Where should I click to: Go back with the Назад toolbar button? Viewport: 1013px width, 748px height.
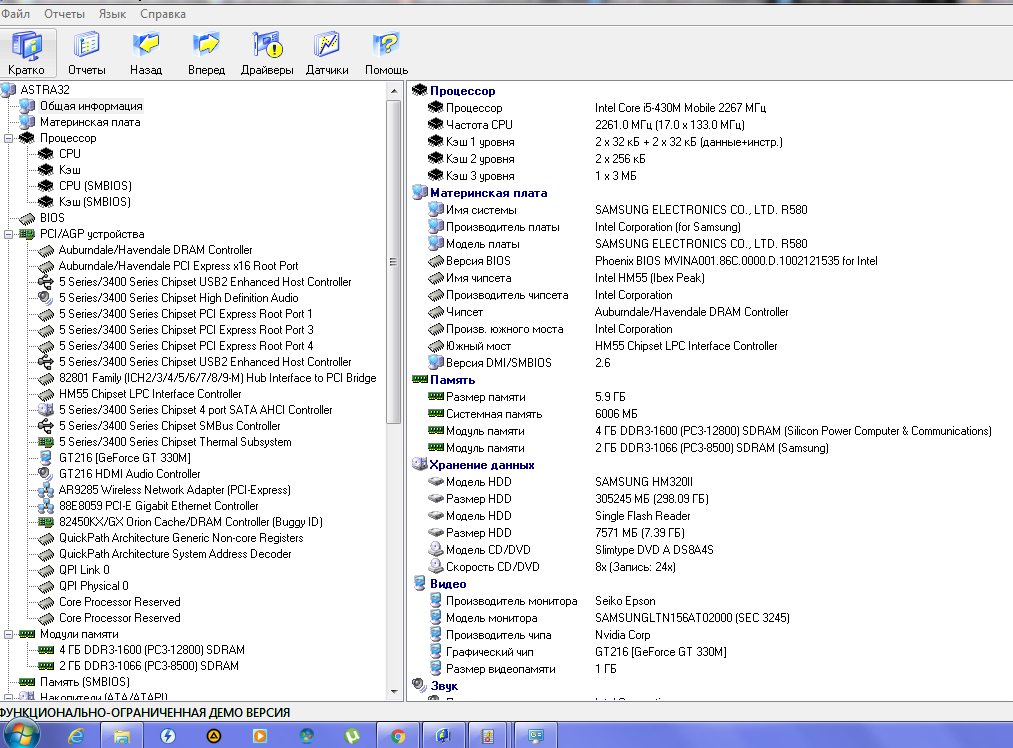coord(146,53)
